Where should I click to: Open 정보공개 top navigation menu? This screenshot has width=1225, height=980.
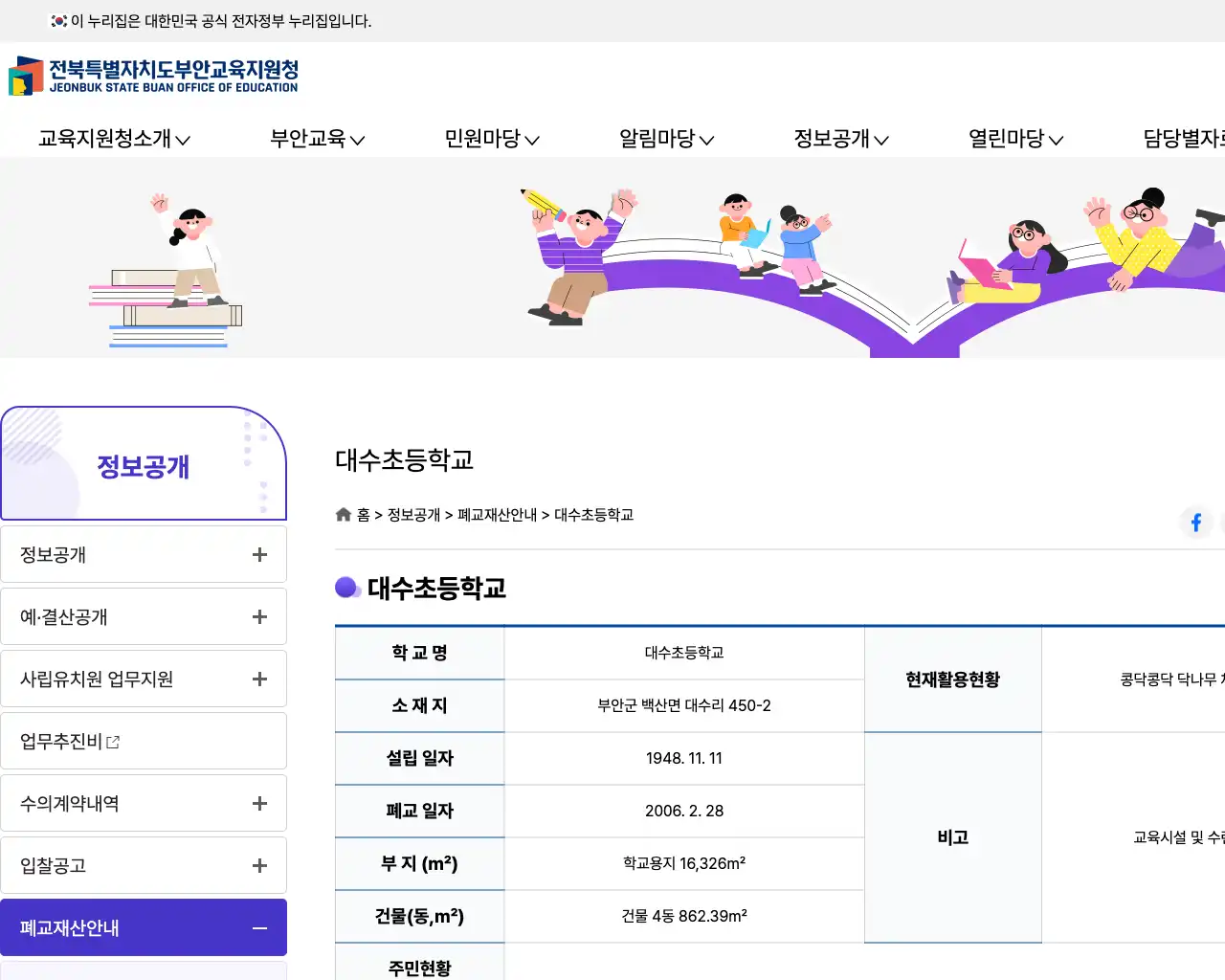pos(841,139)
